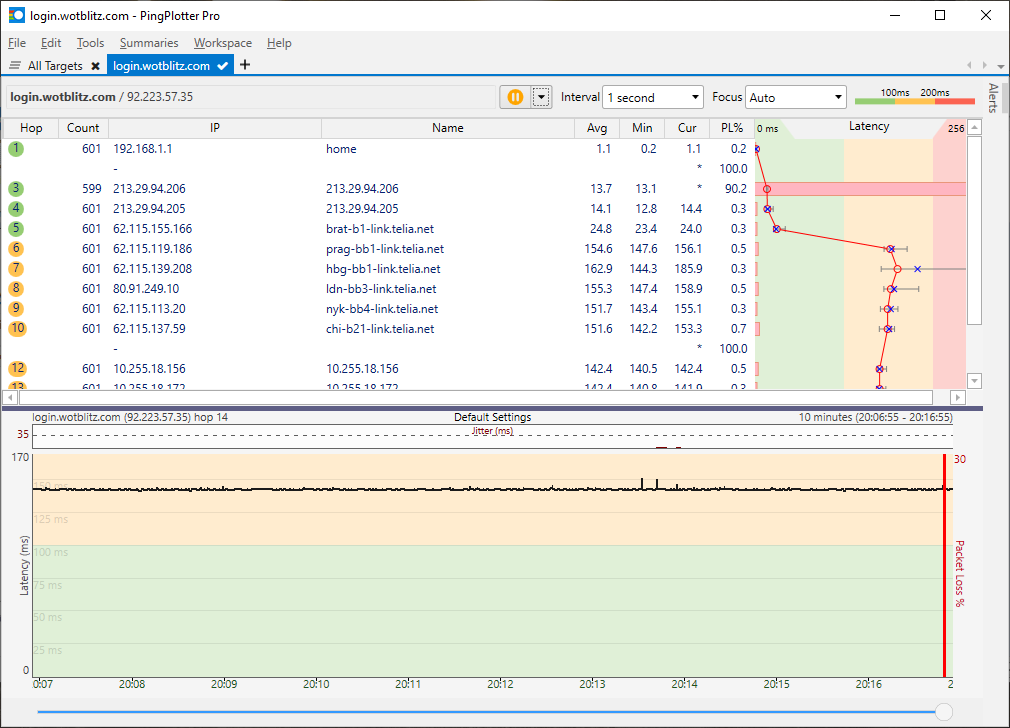Open the dropdown arrow beside pause button

[x=541, y=97]
